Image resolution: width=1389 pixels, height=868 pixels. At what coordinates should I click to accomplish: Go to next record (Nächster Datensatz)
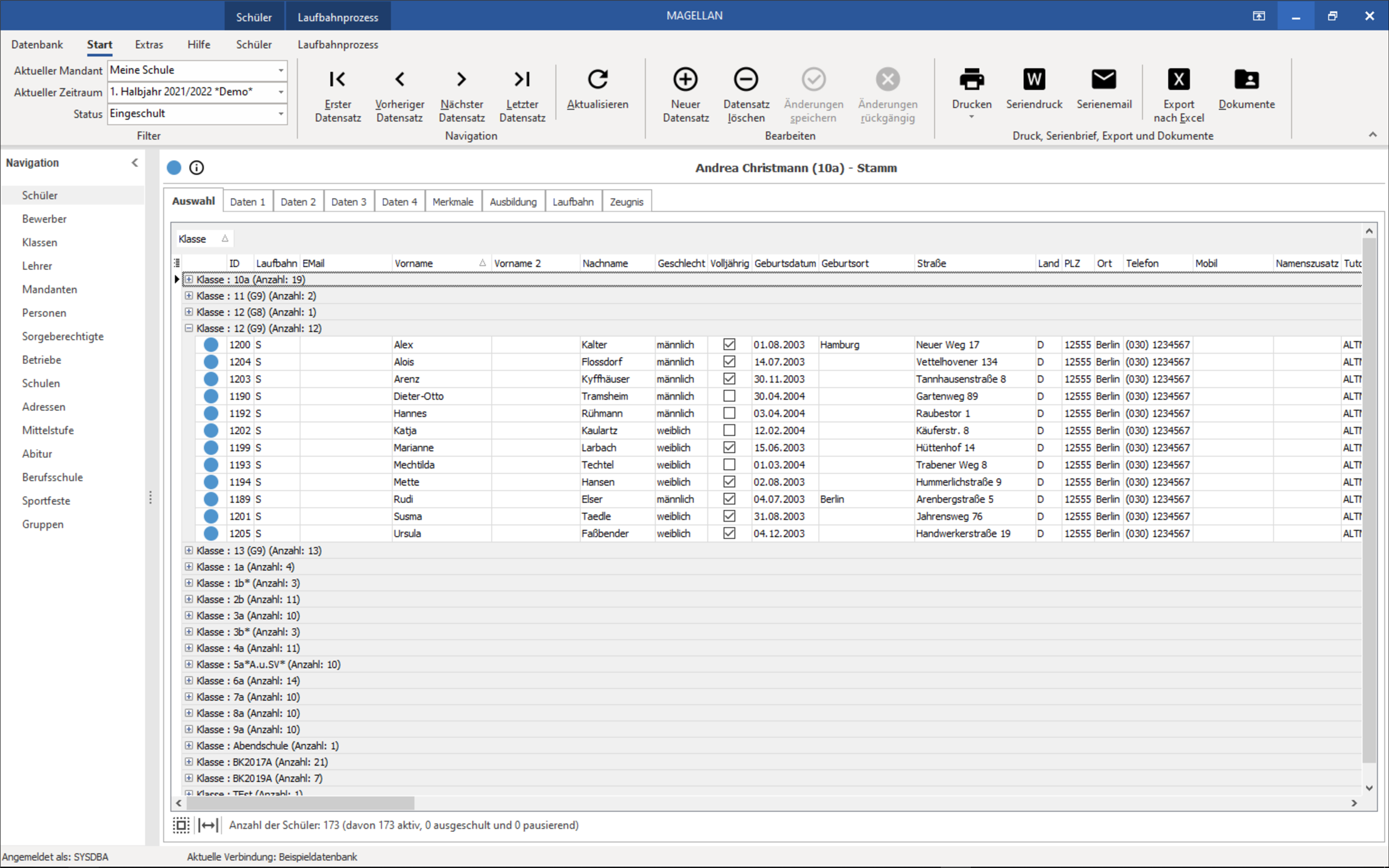[462, 95]
